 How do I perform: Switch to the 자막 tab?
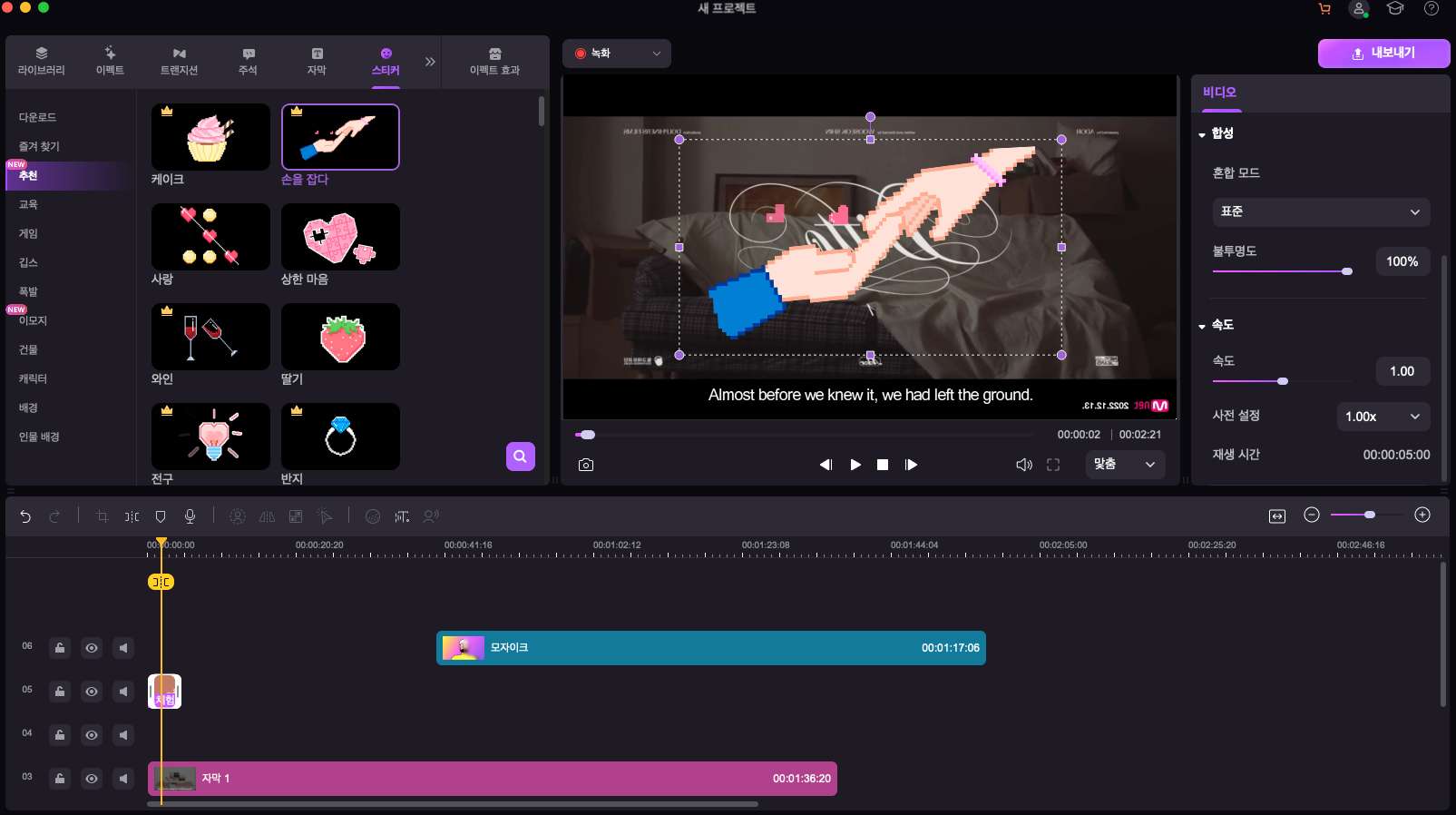coord(317,62)
